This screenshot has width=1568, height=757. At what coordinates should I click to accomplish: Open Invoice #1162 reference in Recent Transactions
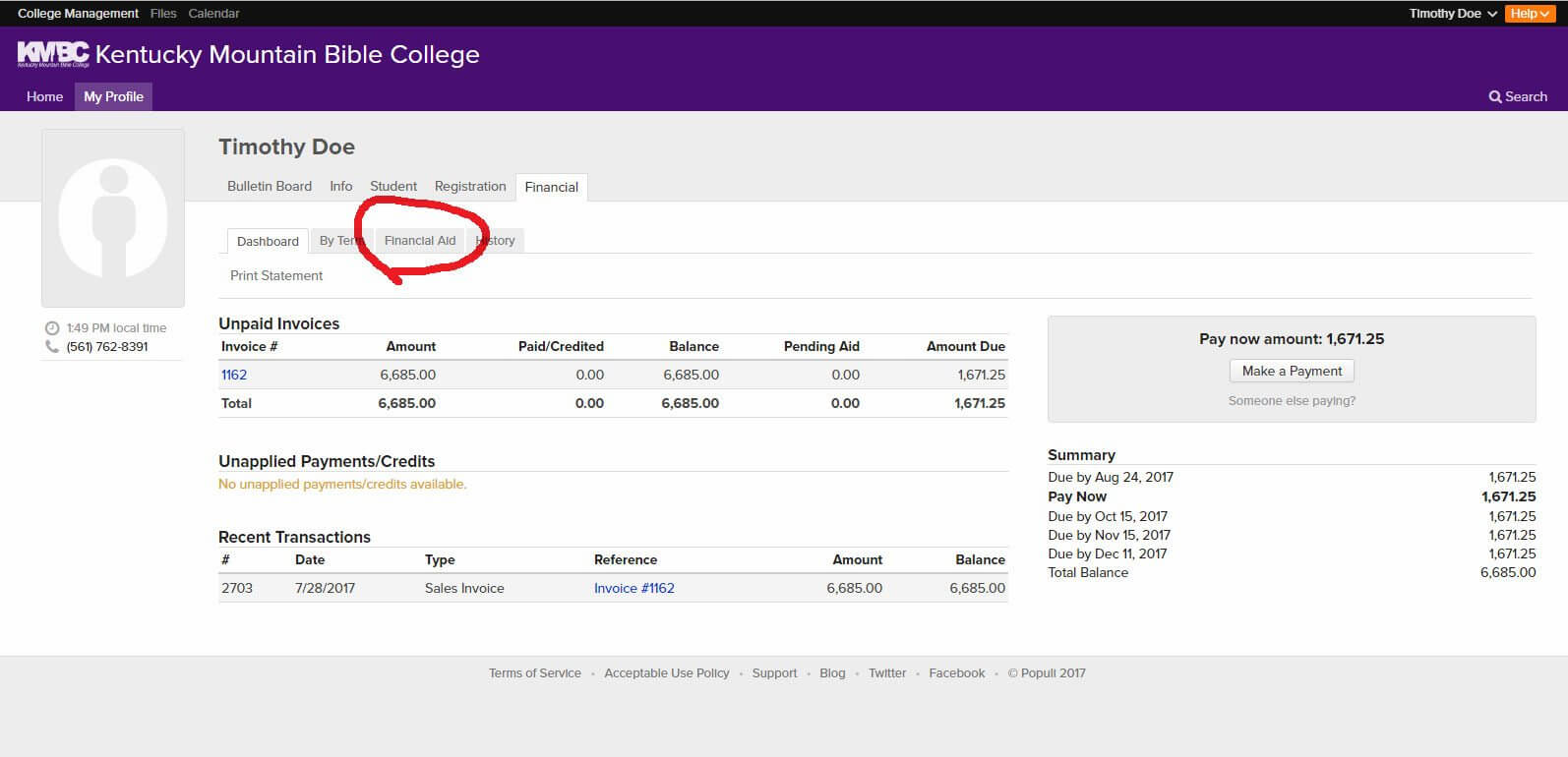pos(634,588)
